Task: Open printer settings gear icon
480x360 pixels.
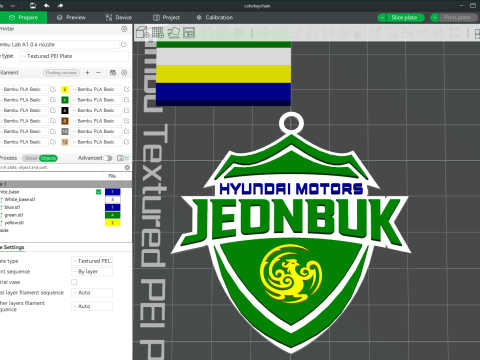Action: 124,29
